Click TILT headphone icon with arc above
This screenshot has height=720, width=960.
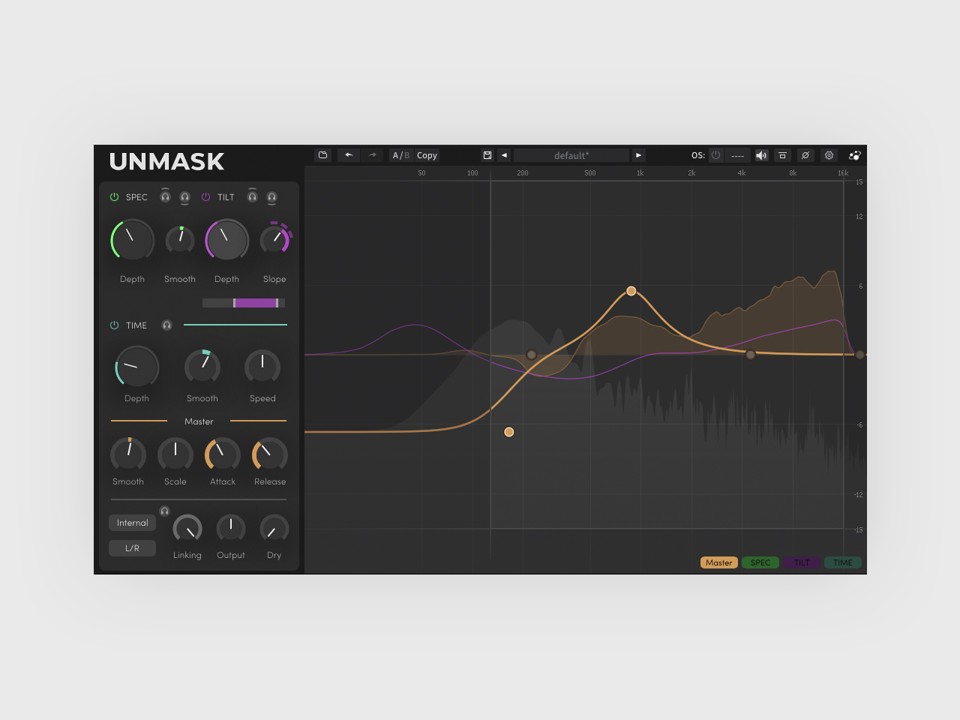252,196
